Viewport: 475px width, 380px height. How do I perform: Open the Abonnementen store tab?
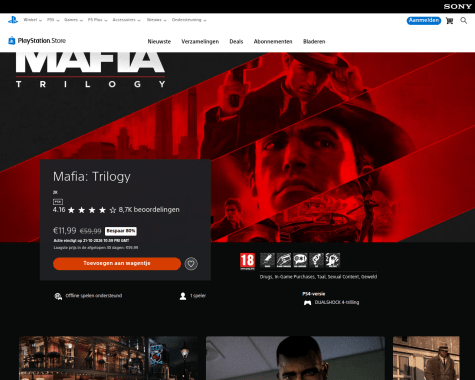point(273,42)
